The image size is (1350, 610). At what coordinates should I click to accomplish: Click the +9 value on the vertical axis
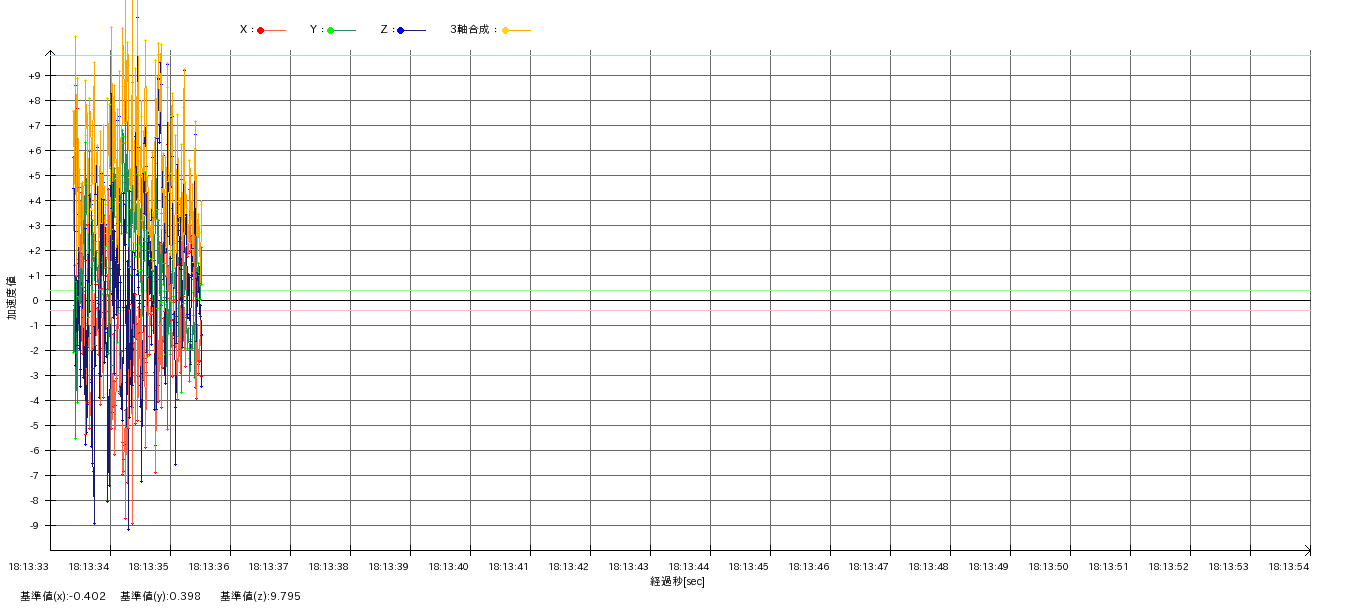click(x=34, y=76)
